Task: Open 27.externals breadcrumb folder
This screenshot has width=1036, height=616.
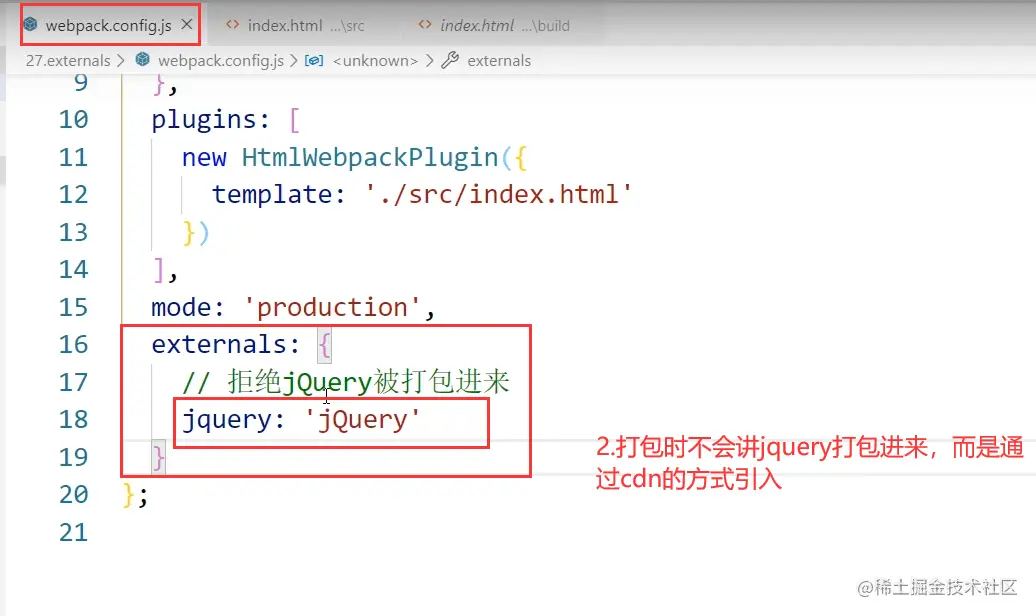Action: click(x=68, y=61)
